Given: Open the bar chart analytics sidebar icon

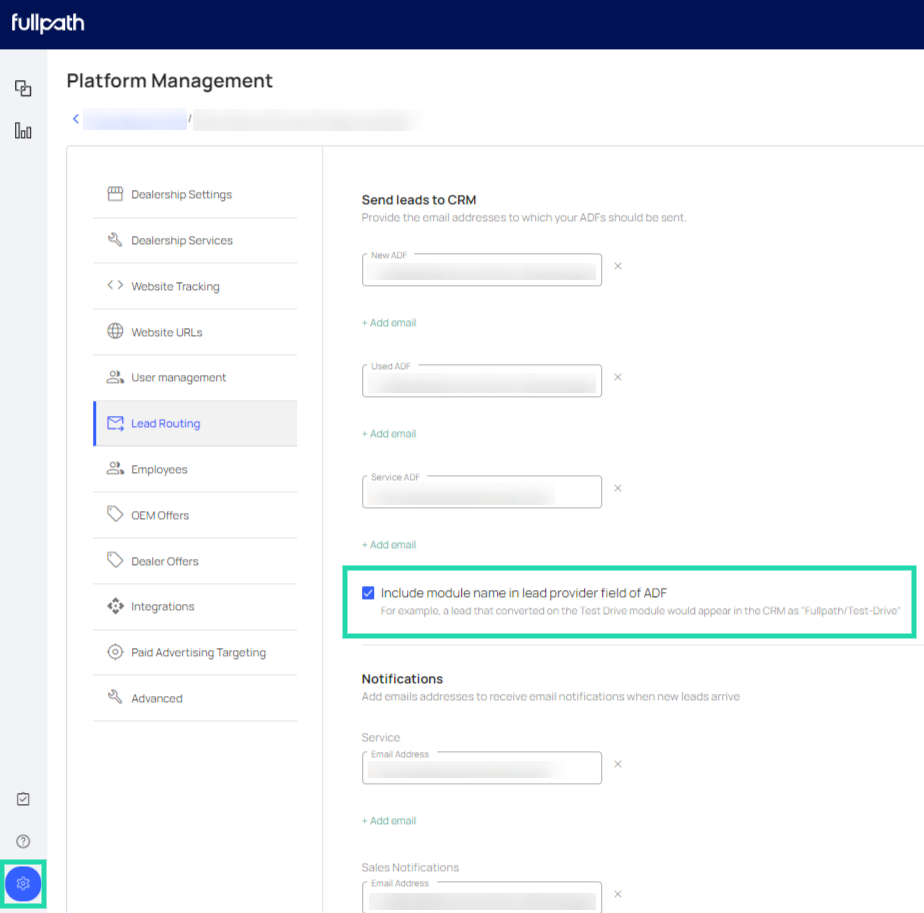Looking at the screenshot, I should 23,131.
